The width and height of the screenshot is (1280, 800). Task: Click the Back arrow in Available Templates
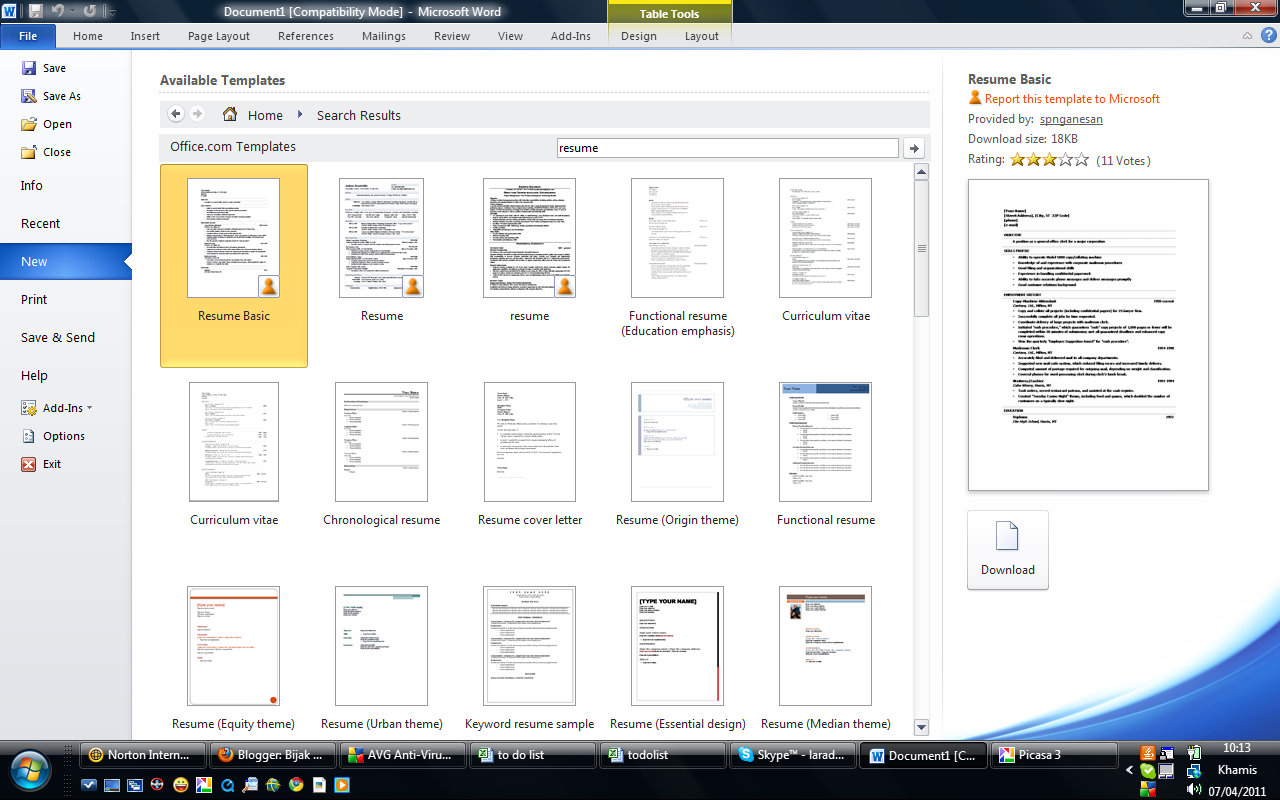tap(176, 114)
